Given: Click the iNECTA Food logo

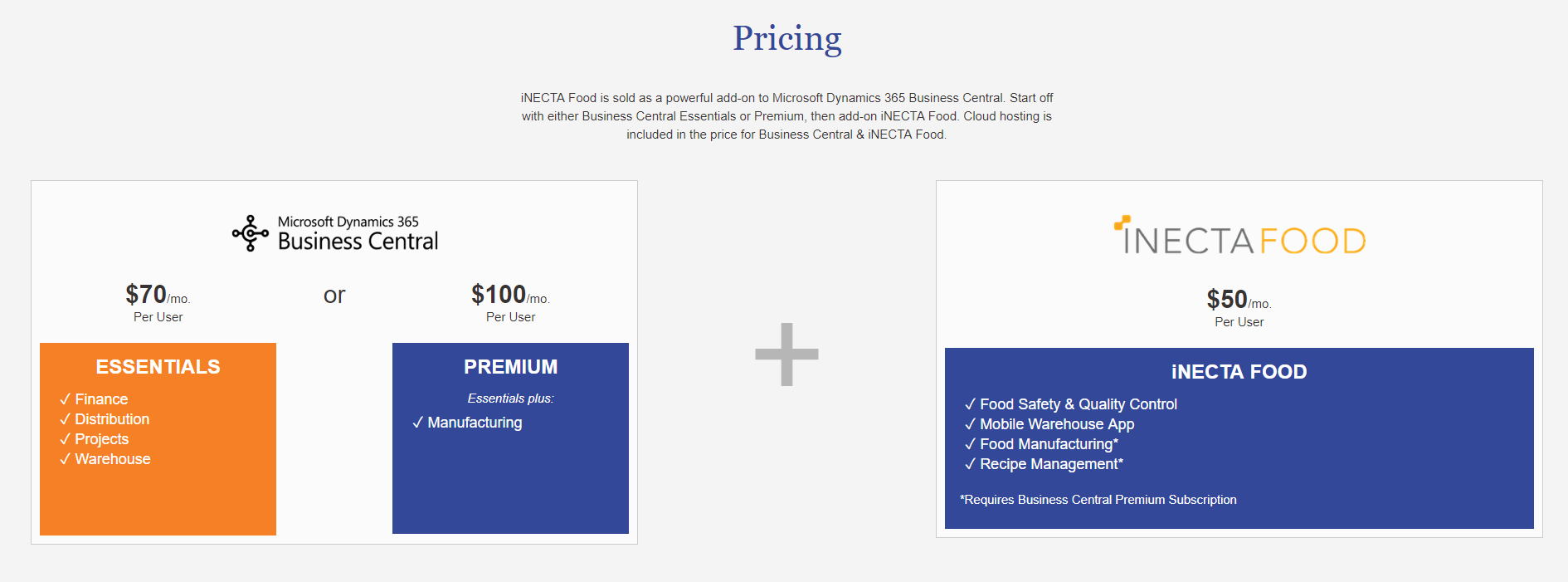Looking at the screenshot, I should [x=1239, y=236].
